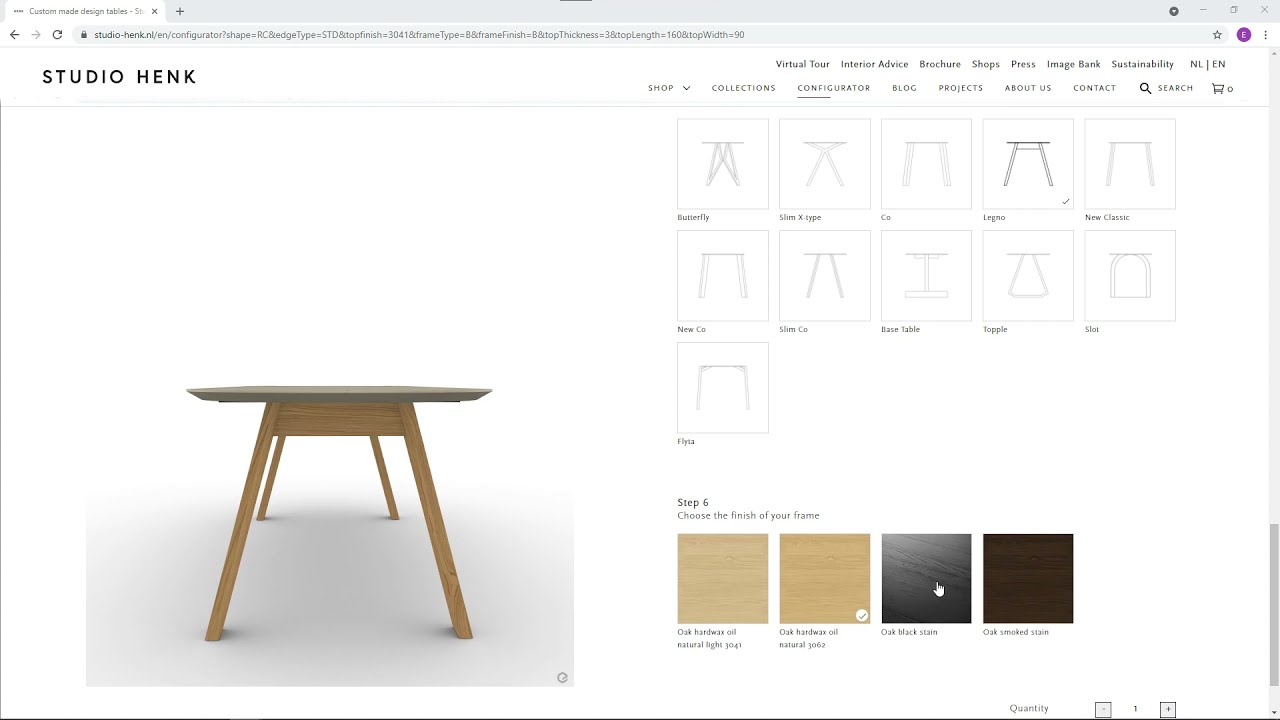Go forward with browser forward arrow
This screenshot has width=1280, height=720.
(36, 34)
